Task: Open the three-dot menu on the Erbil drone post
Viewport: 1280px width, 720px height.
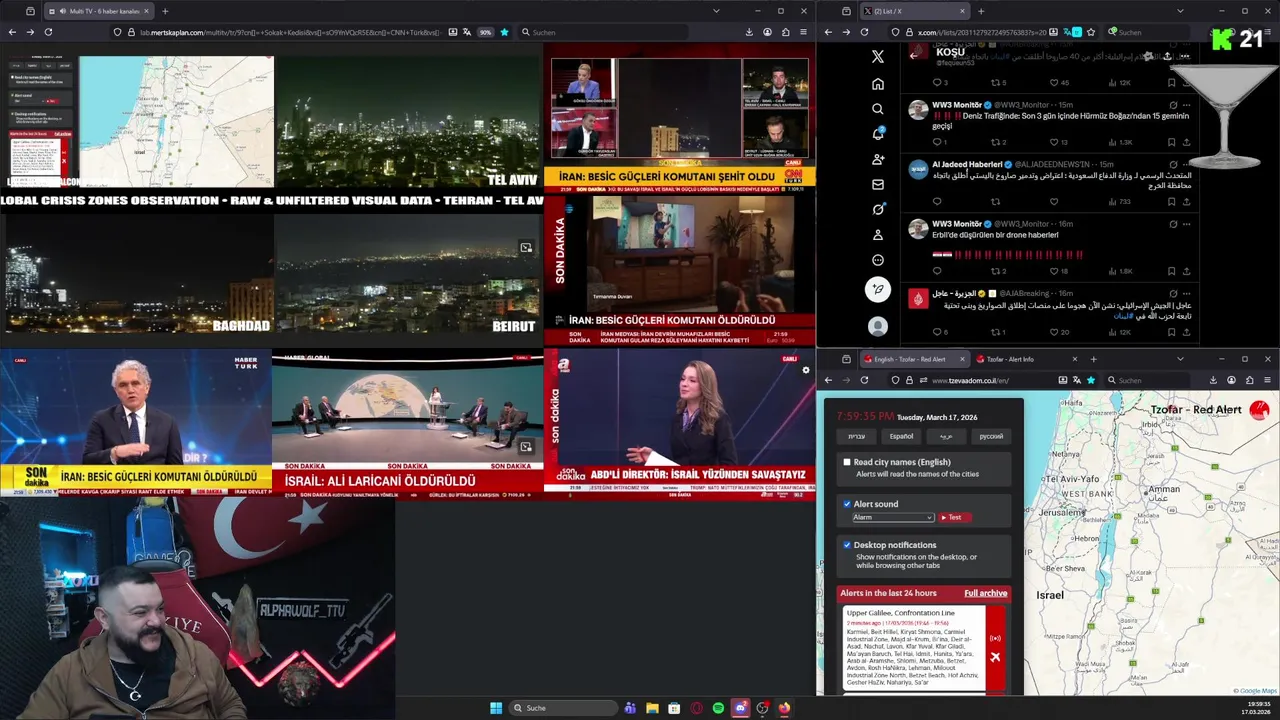Action: 1186,224
